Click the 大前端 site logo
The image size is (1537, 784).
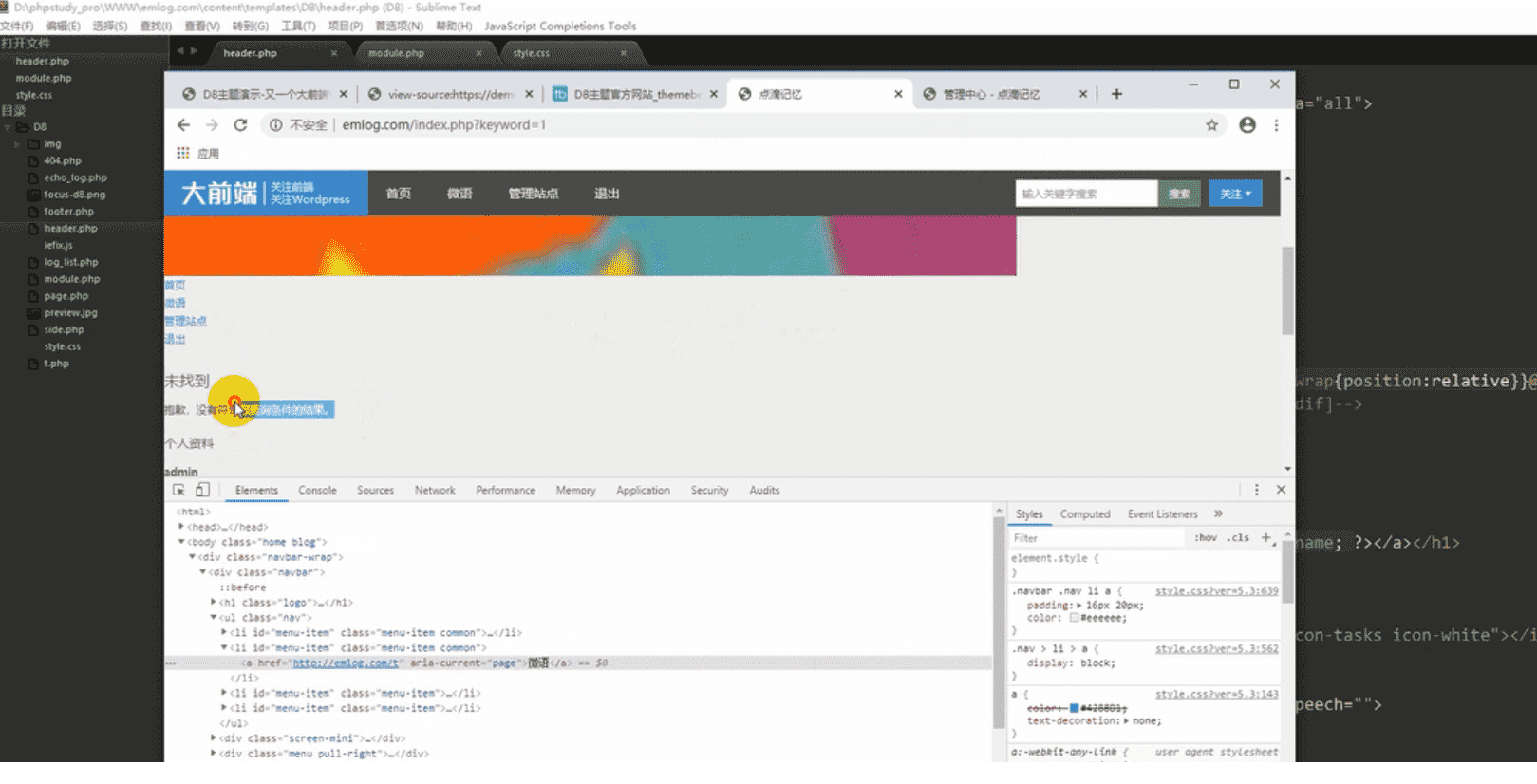[x=266, y=194]
